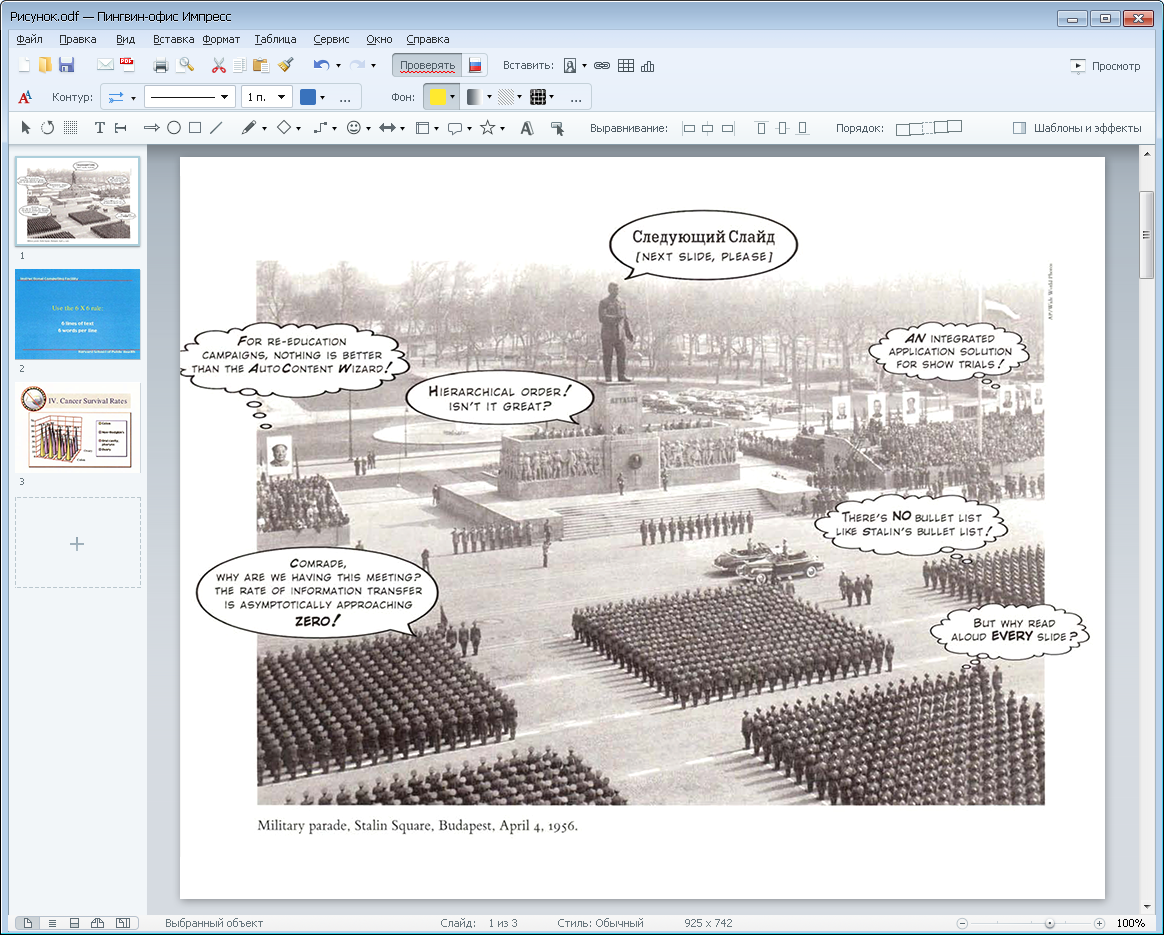Insert a hyperlink using chain icon
This screenshot has width=1164, height=935.
click(x=602, y=66)
